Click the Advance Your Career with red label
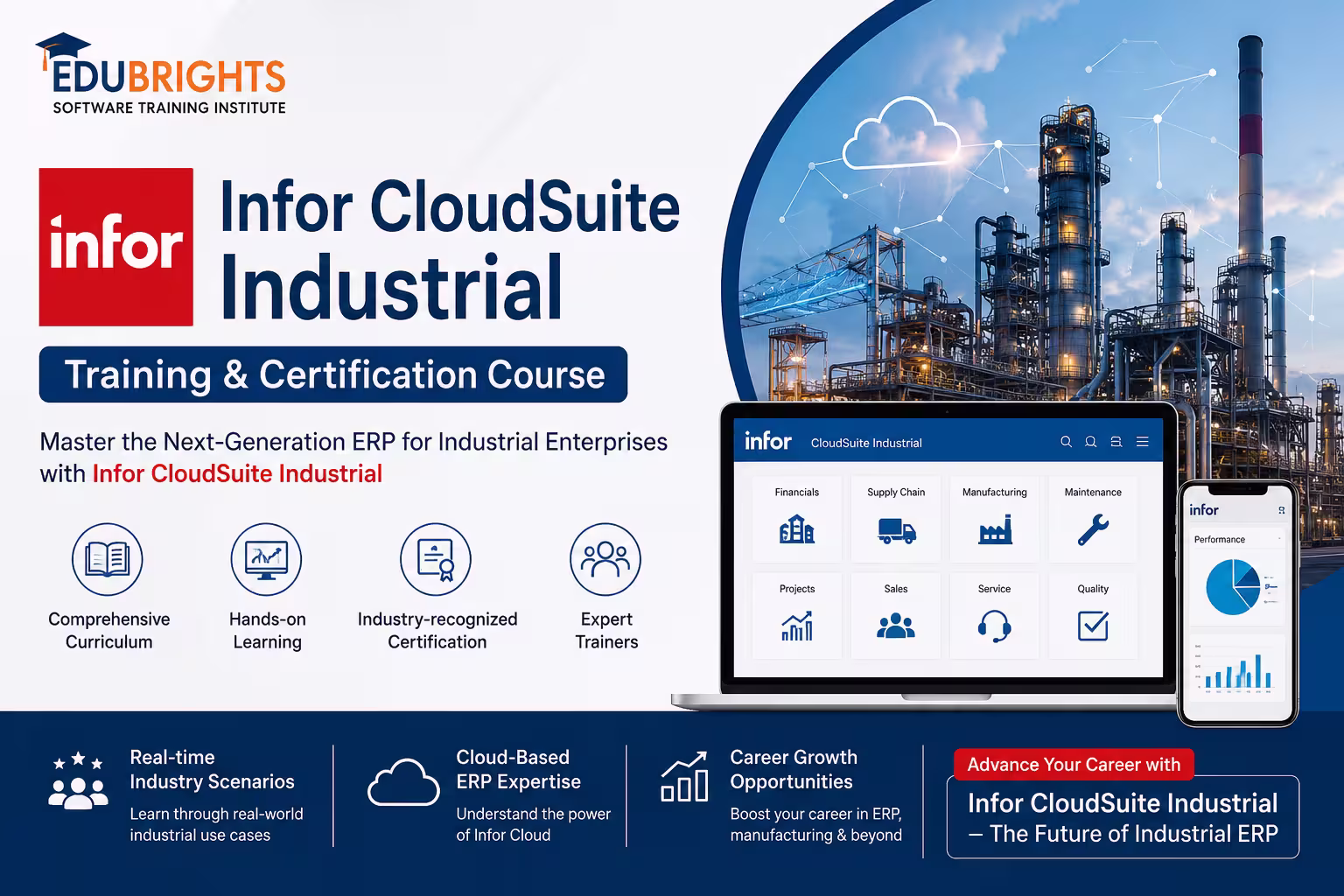Viewport: 1344px width, 896px height. coord(1074,764)
